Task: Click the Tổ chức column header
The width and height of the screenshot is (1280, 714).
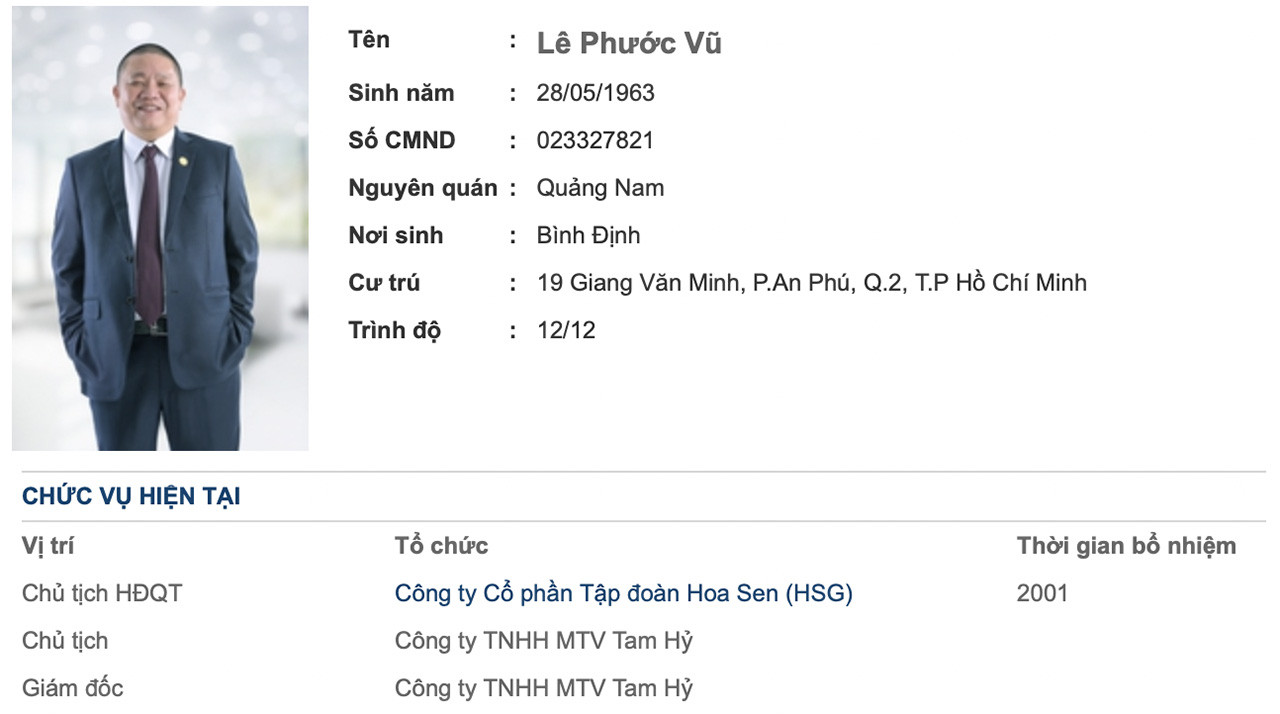Action: (441, 546)
